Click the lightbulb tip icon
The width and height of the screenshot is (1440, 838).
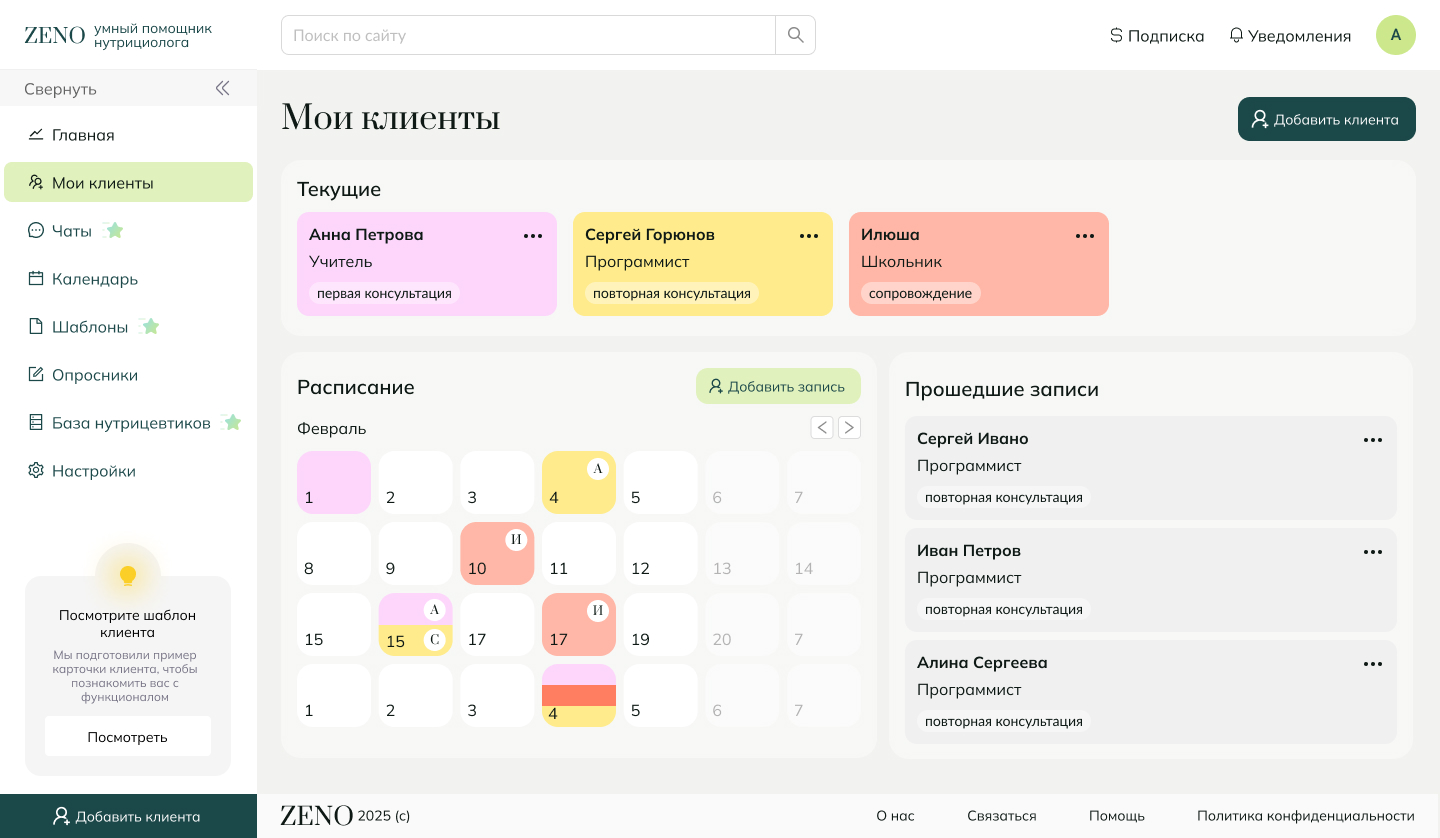128,575
